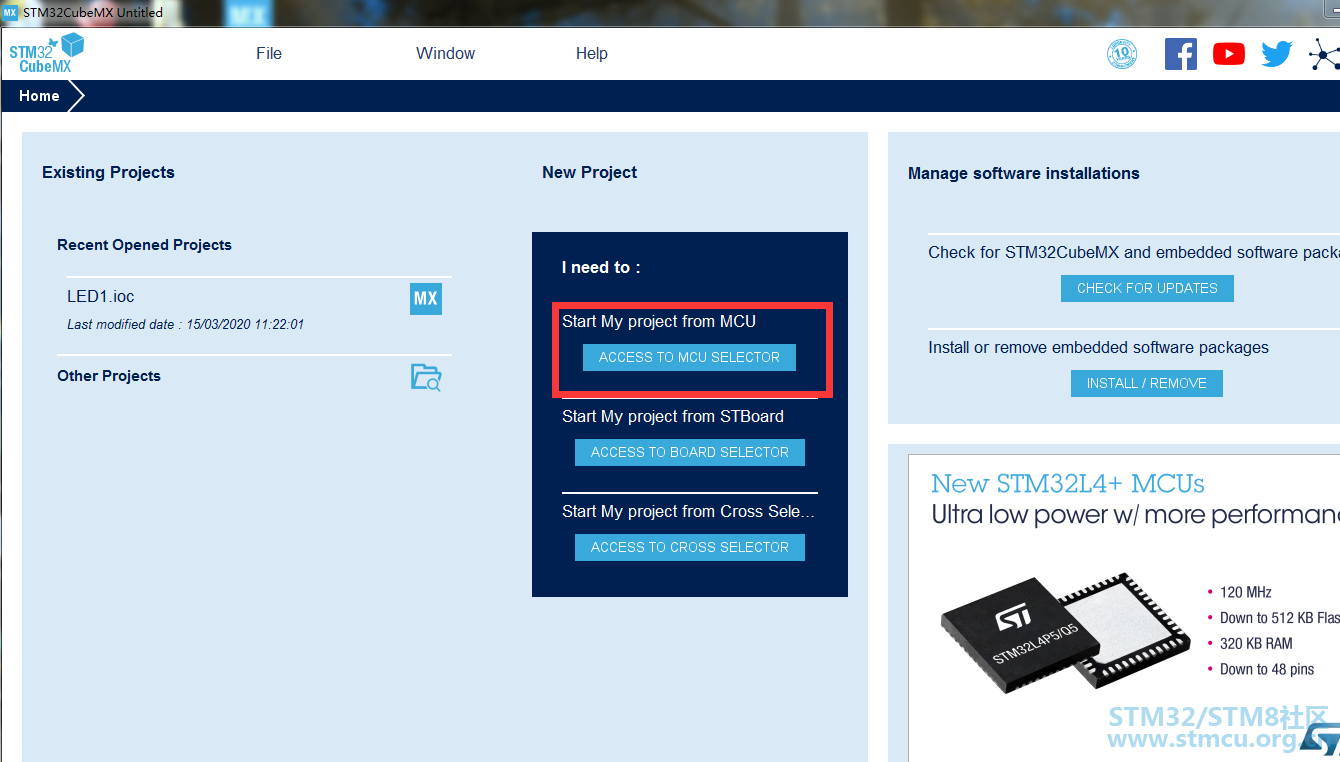Click the 'Down to 48 pins' banner bullet
The height and width of the screenshot is (762, 1340).
tap(1267, 669)
